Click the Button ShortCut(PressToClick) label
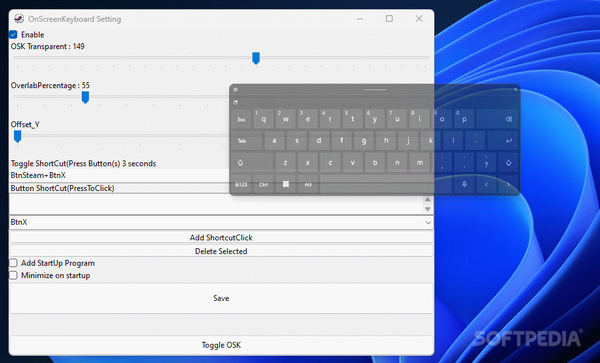This screenshot has height=363, width=600. pos(62,188)
